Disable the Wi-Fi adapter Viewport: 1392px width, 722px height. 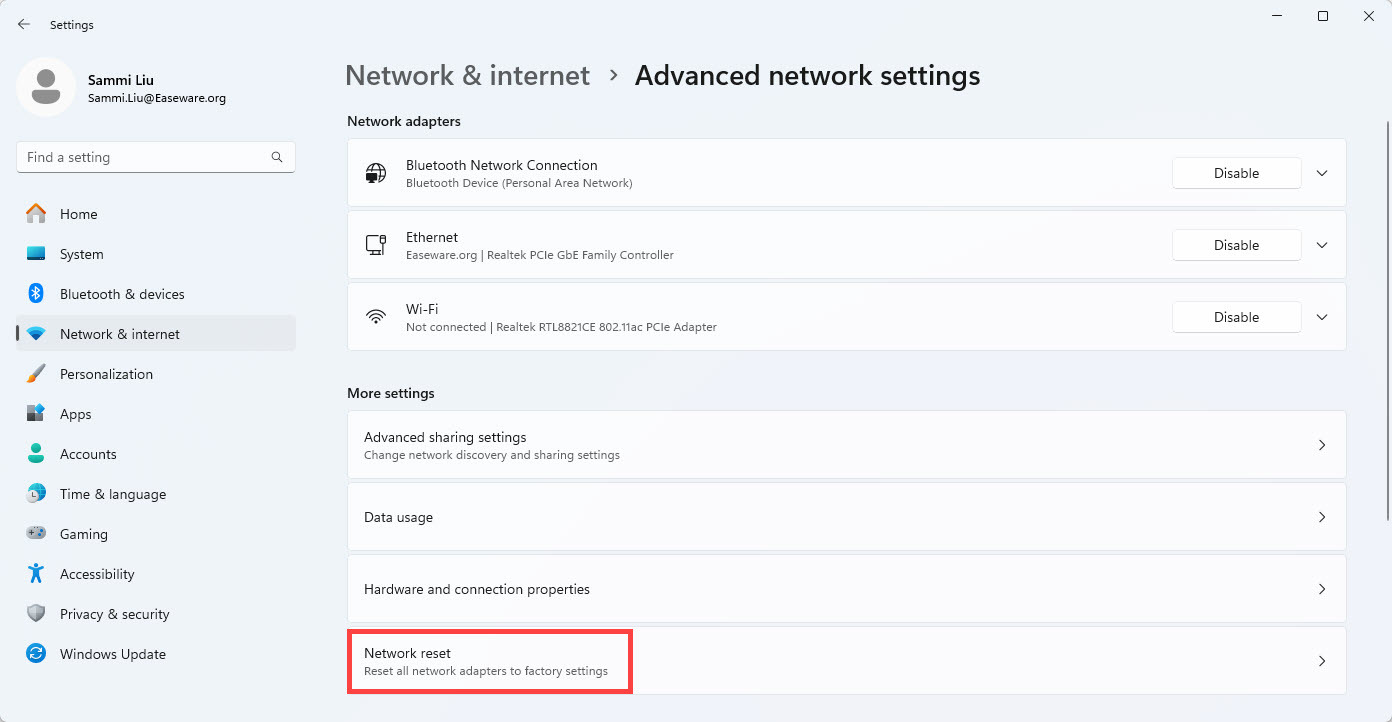pyautogui.click(x=1236, y=317)
